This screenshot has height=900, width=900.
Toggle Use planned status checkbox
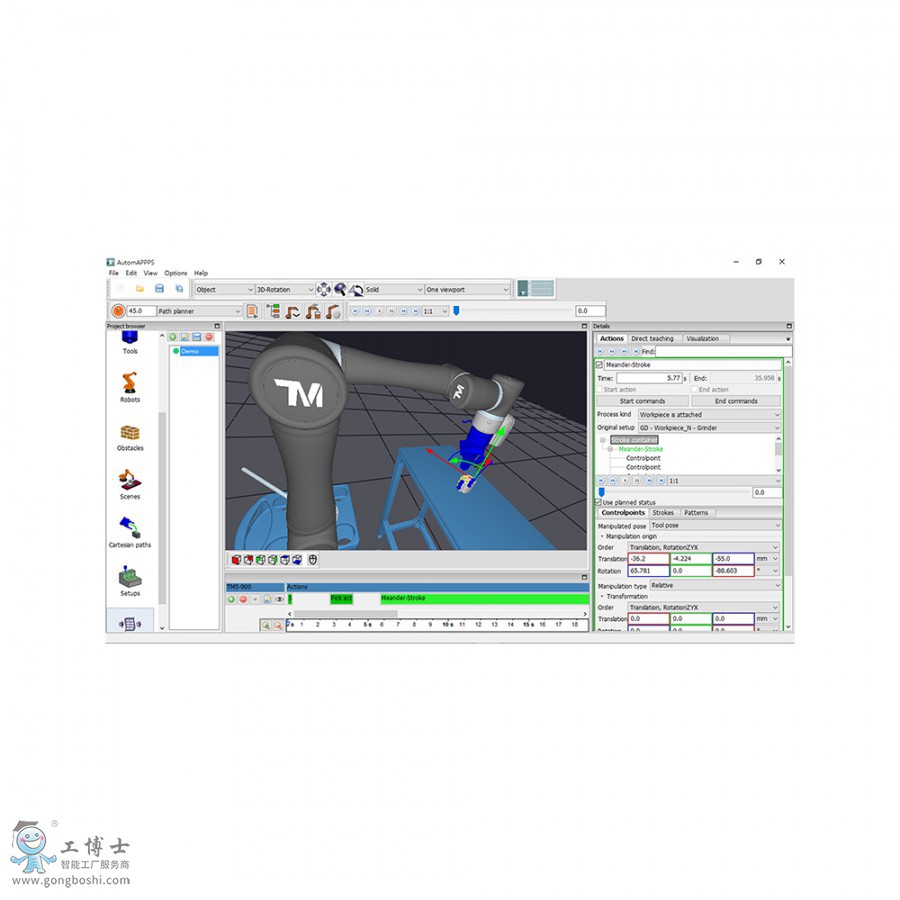click(598, 502)
